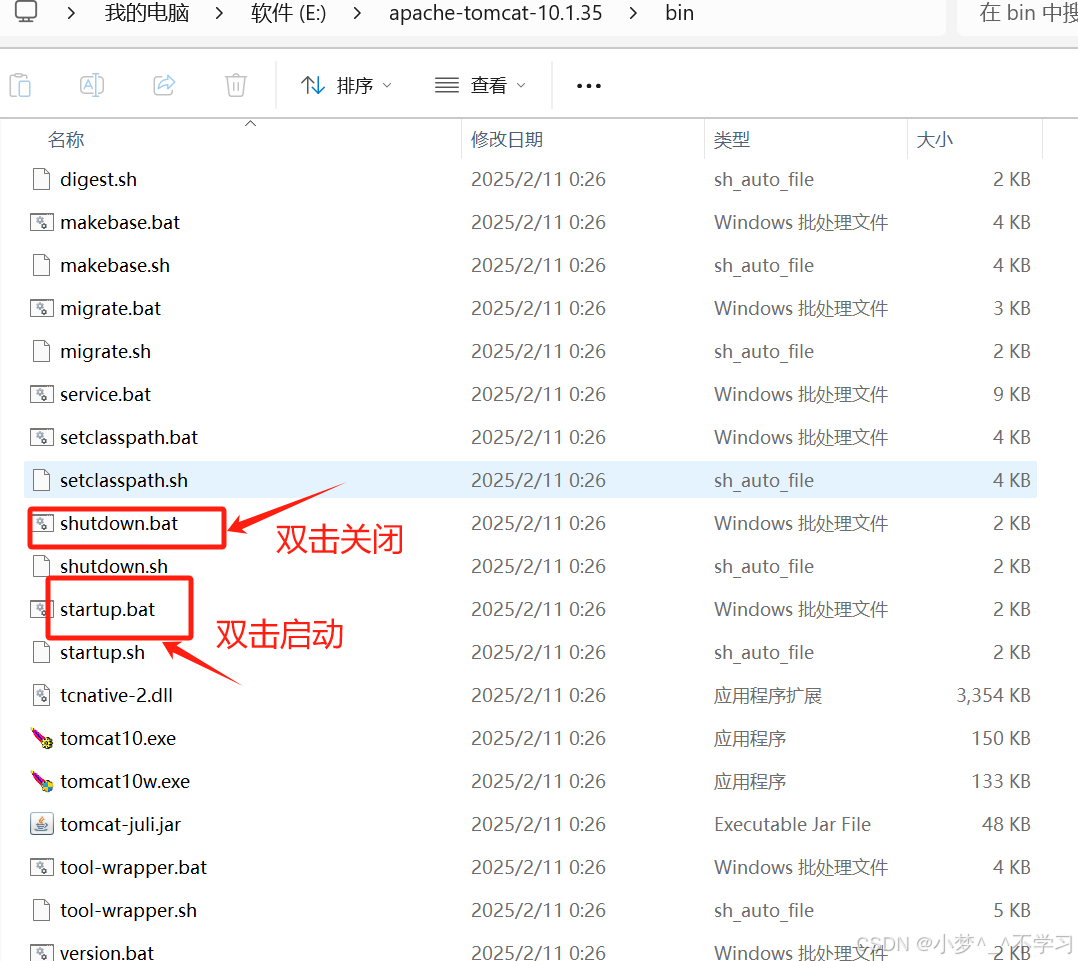This screenshot has height=961, width=1078.
Task: Open the more options ellipsis menu
Action: (588, 86)
